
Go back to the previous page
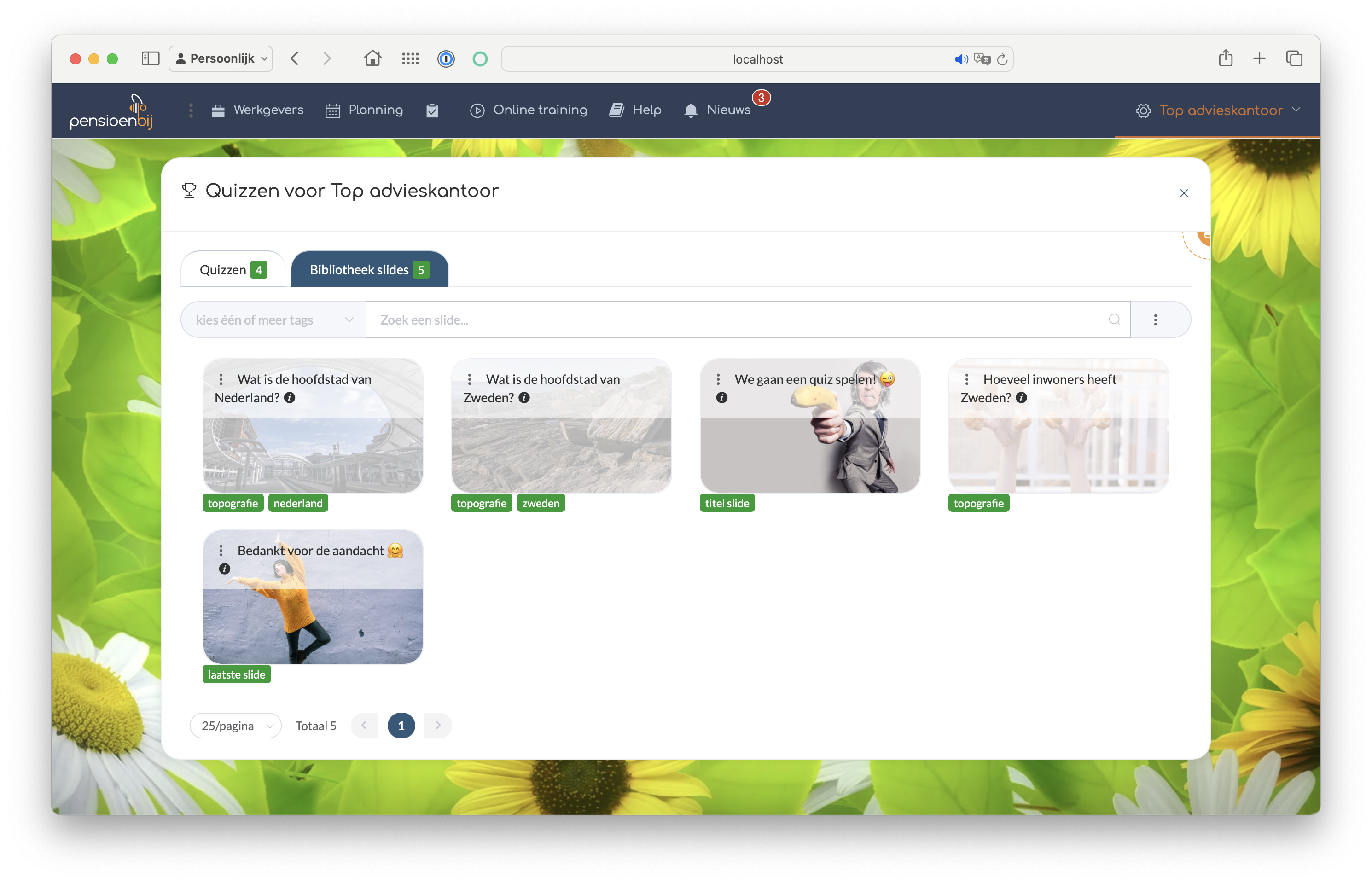click(x=295, y=58)
